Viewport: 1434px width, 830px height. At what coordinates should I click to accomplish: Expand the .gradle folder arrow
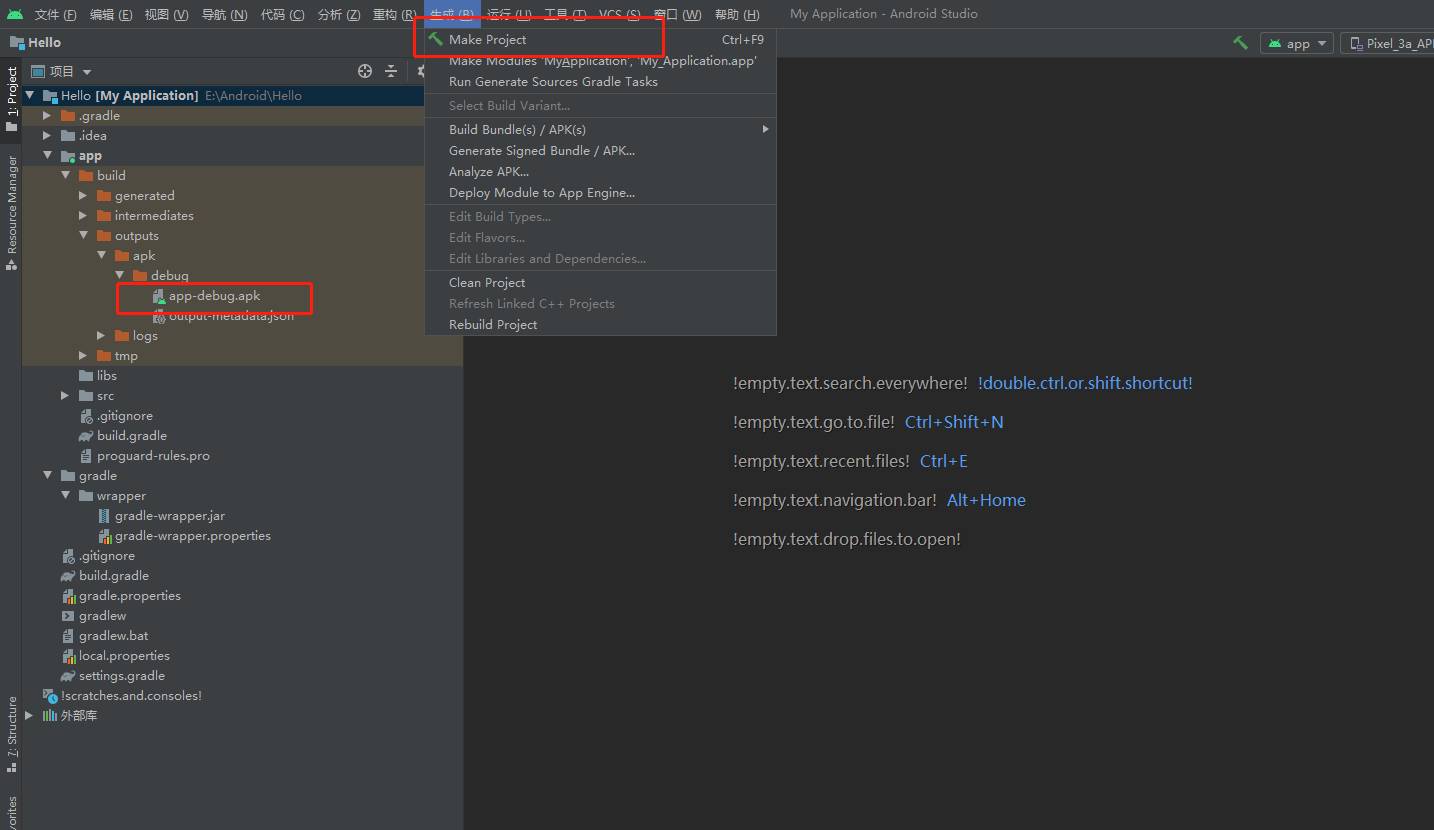point(47,116)
